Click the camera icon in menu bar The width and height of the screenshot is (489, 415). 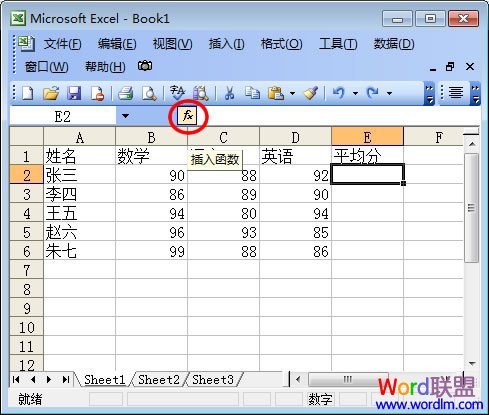145,66
